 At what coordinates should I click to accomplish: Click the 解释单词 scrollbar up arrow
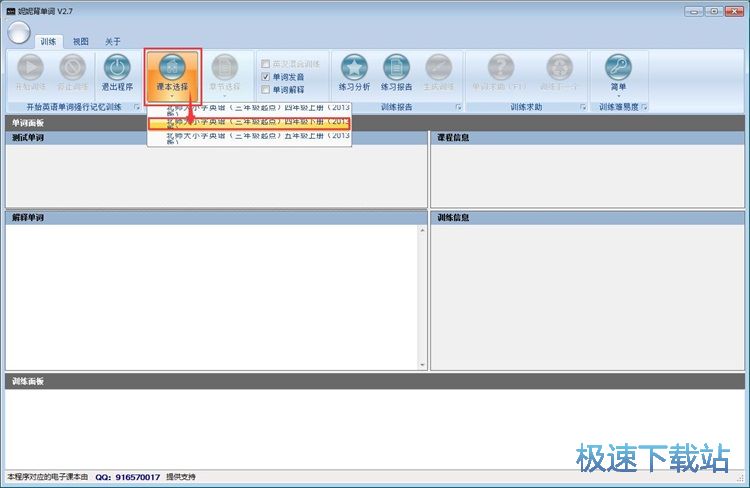(x=422, y=231)
